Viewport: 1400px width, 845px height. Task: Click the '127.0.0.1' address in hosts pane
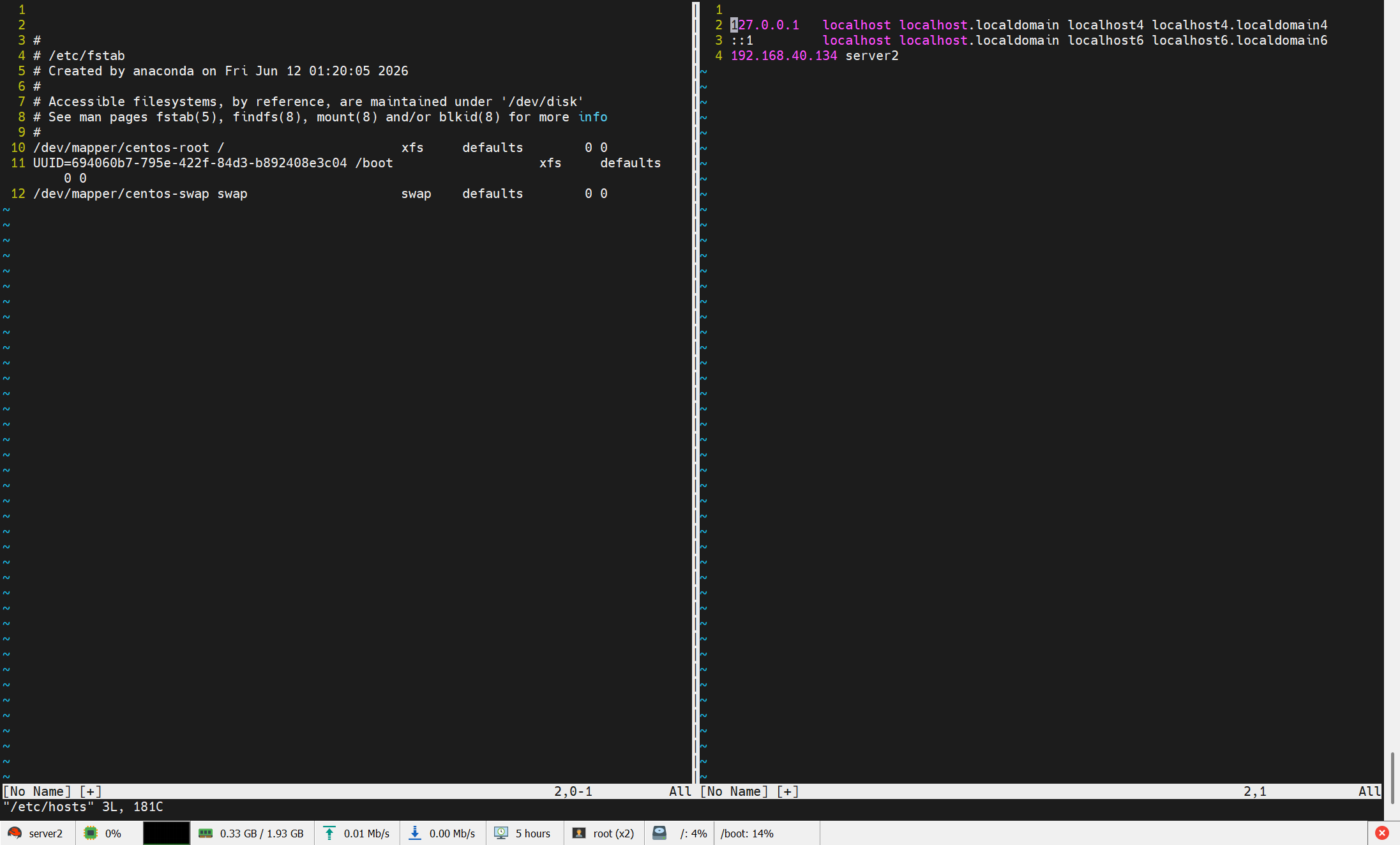pyautogui.click(x=765, y=25)
